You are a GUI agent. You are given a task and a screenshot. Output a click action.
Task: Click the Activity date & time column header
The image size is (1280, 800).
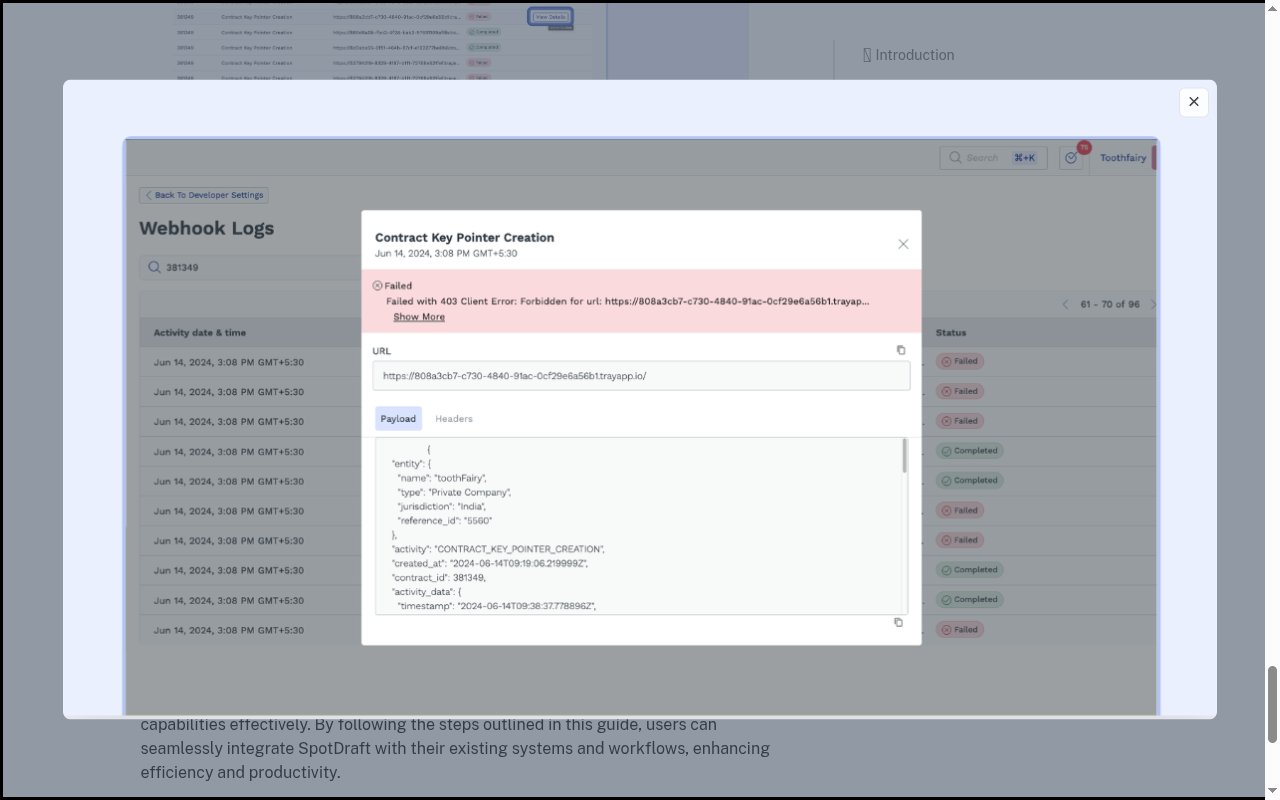(x=200, y=332)
